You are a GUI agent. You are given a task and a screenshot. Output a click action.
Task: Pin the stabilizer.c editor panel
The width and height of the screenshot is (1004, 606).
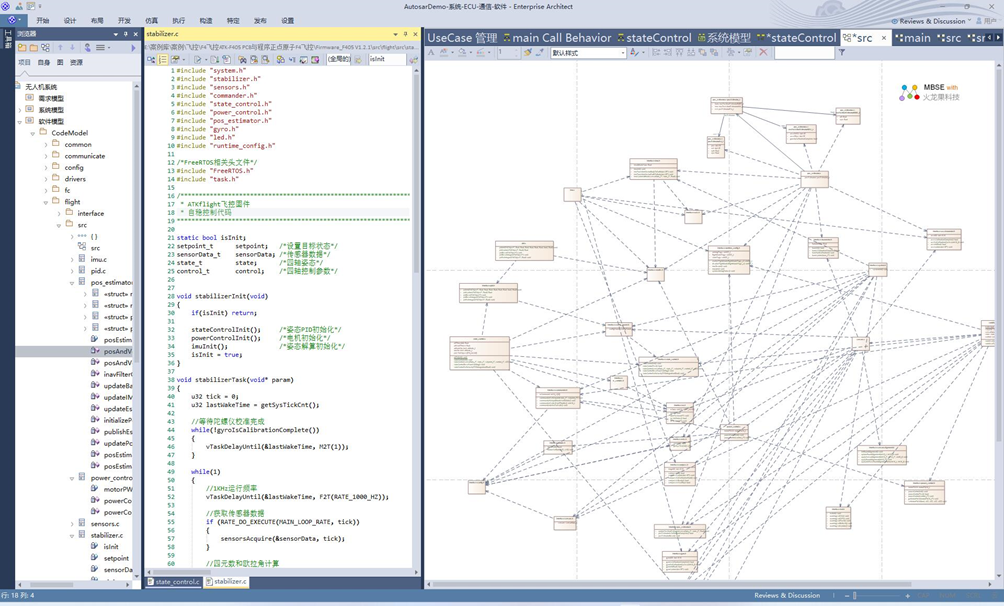click(406, 33)
